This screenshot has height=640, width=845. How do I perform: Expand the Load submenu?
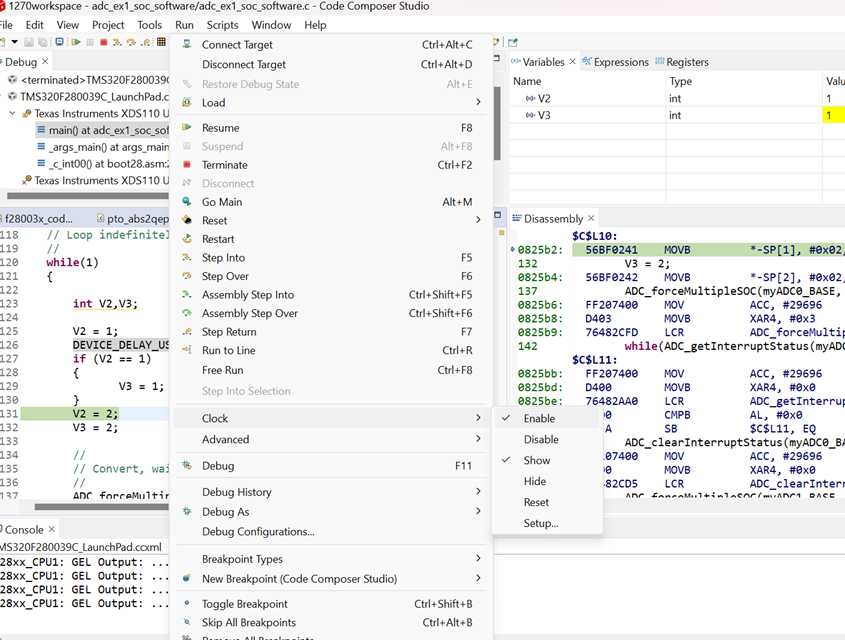[x=213, y=103]
